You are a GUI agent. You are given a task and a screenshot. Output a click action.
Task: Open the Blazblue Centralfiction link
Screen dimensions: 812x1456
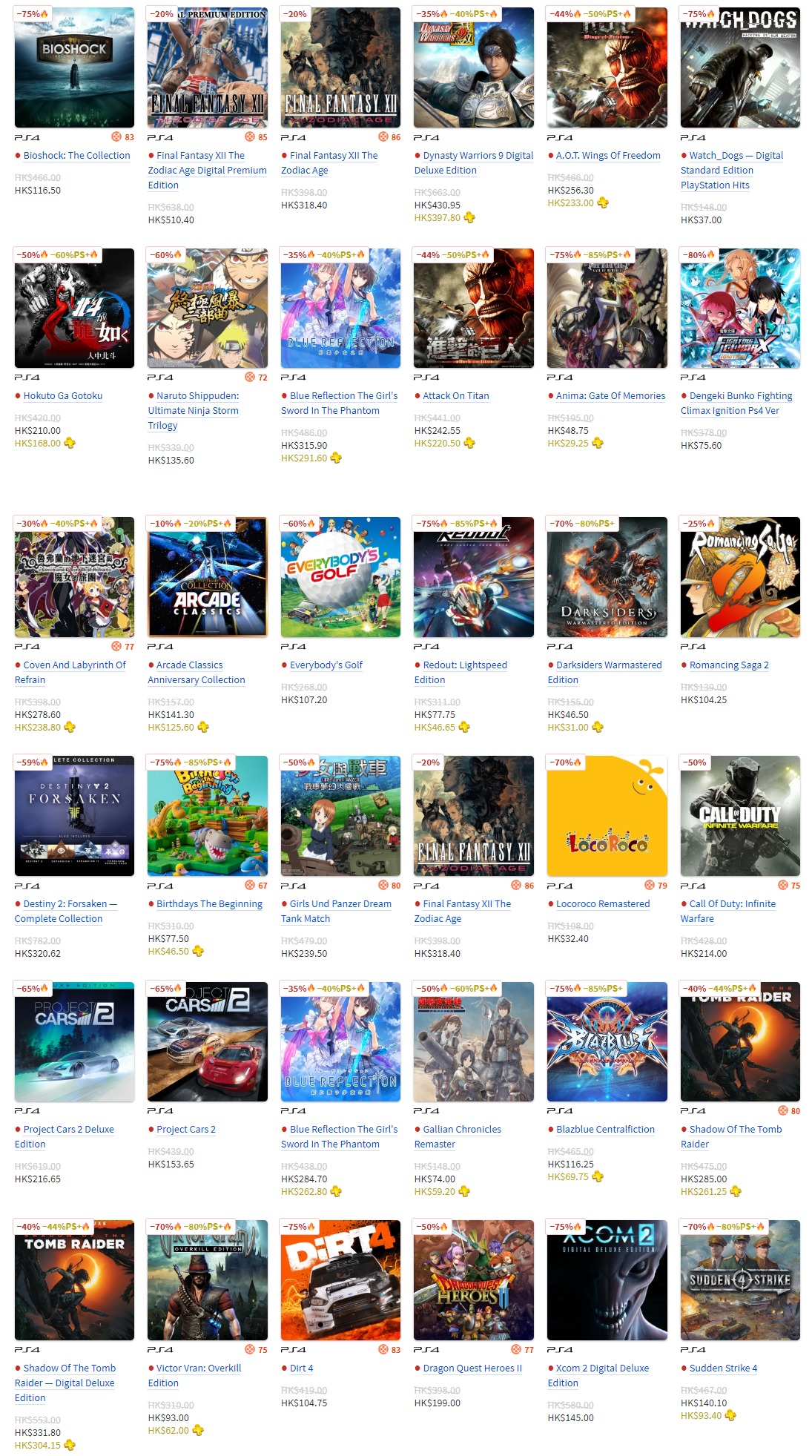point(605,1130)
